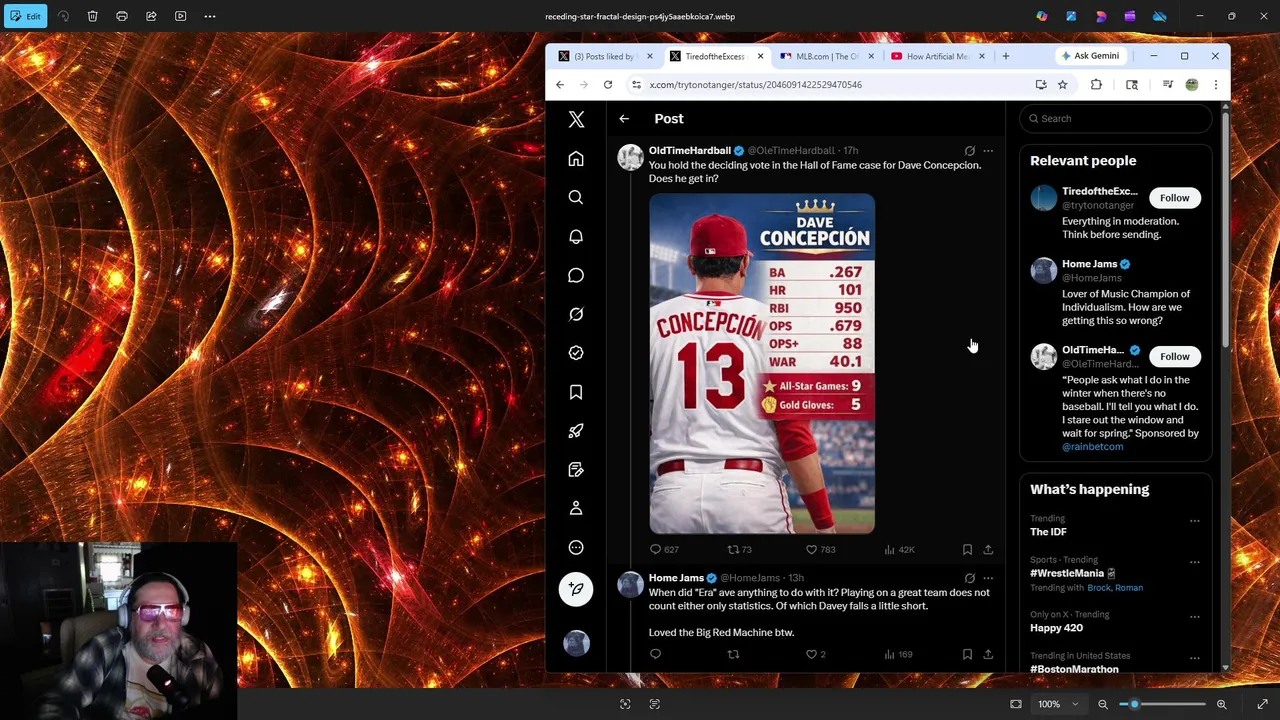
Task: Open the 100% zoom level dropdown
Action: pos(1058,704)
